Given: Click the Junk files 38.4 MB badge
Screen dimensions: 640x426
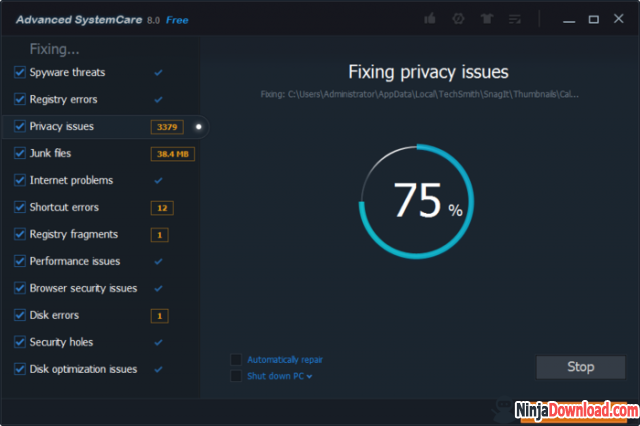Looking at the screenshot, I should coord(173,154).
